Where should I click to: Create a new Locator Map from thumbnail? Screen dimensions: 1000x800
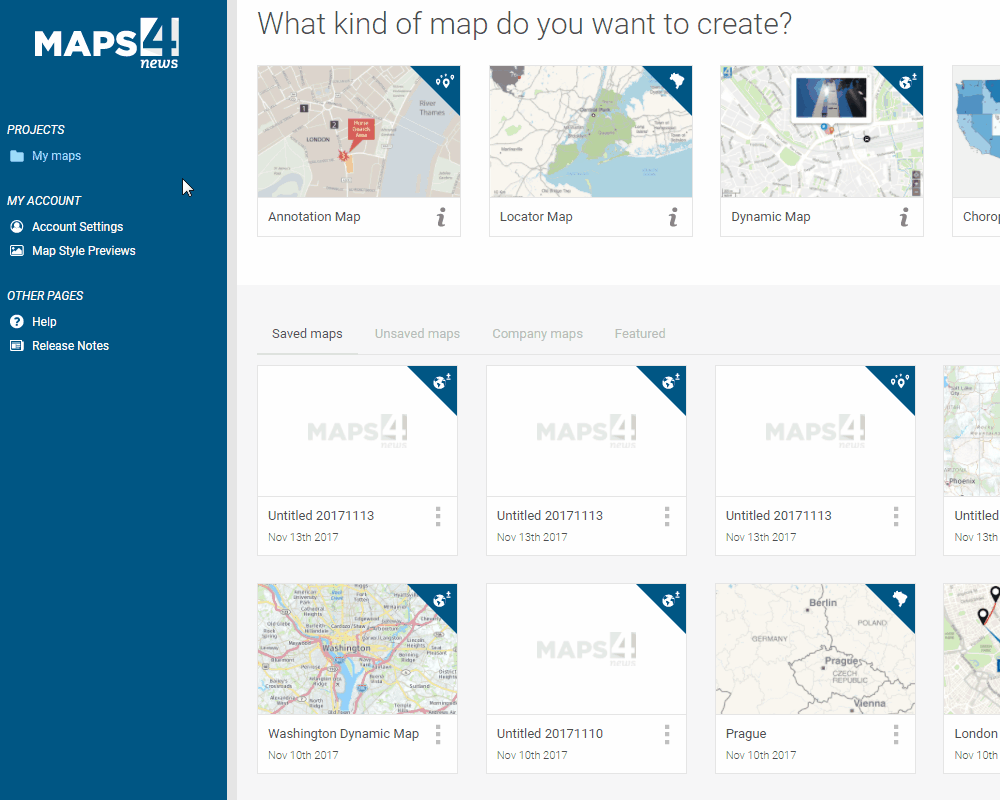pyautogui.click(x=591, y=131)
